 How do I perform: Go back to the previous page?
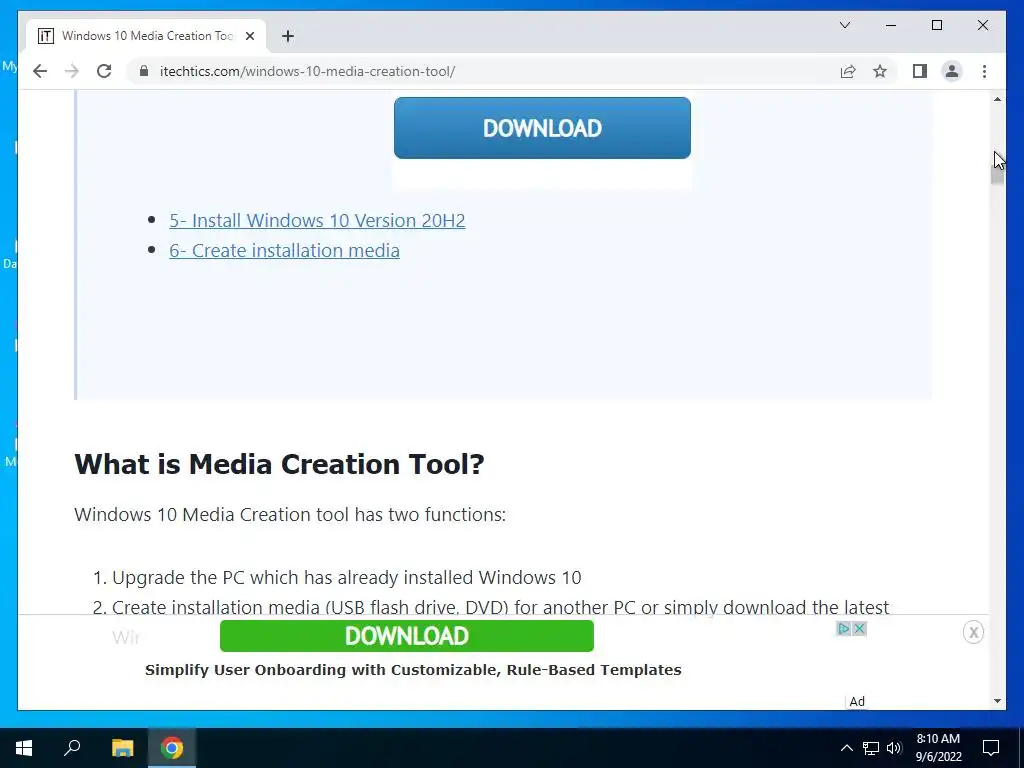pos(40,71)
